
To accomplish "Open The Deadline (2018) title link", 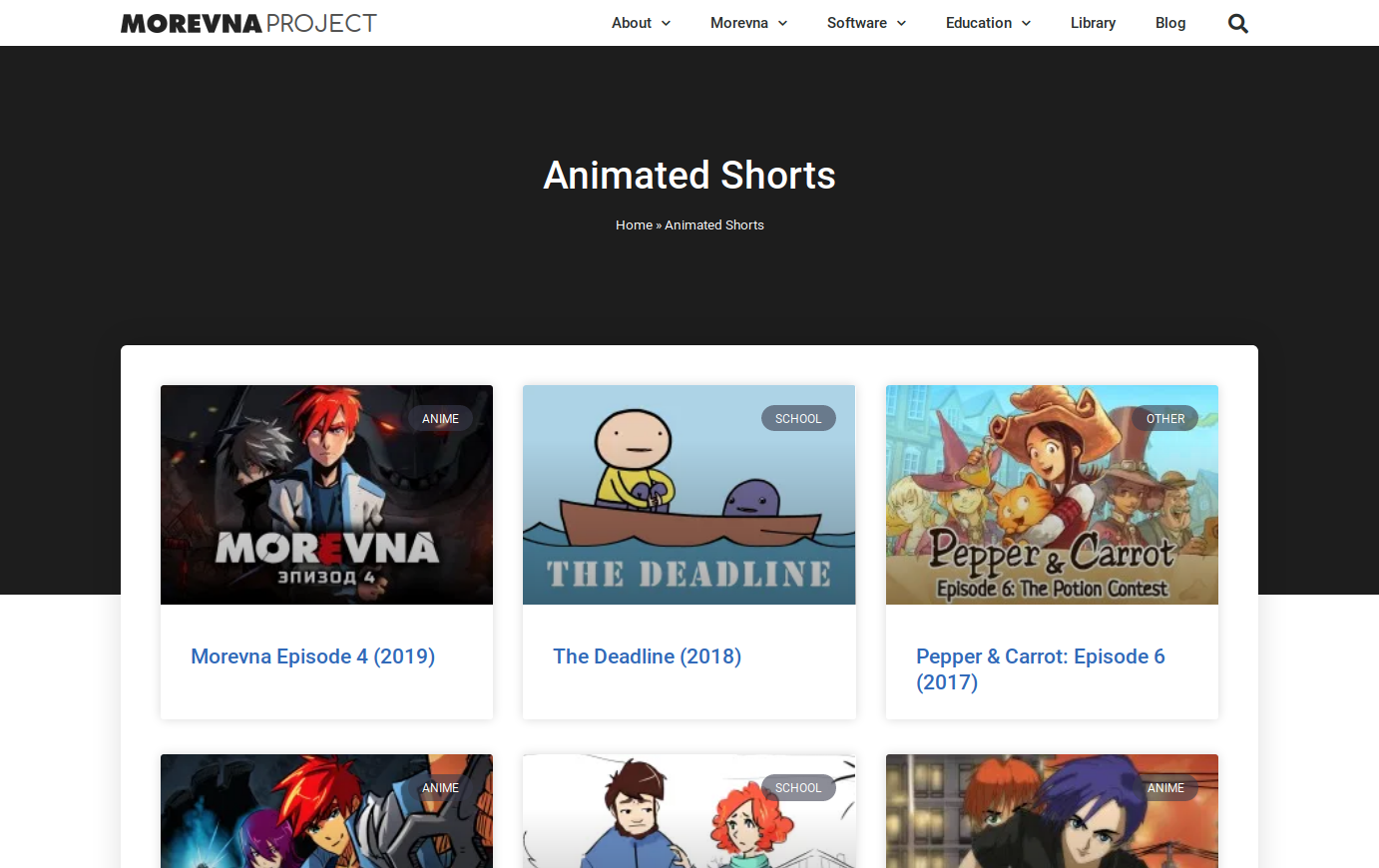I will pyautogui.click(x=647, y=656).
